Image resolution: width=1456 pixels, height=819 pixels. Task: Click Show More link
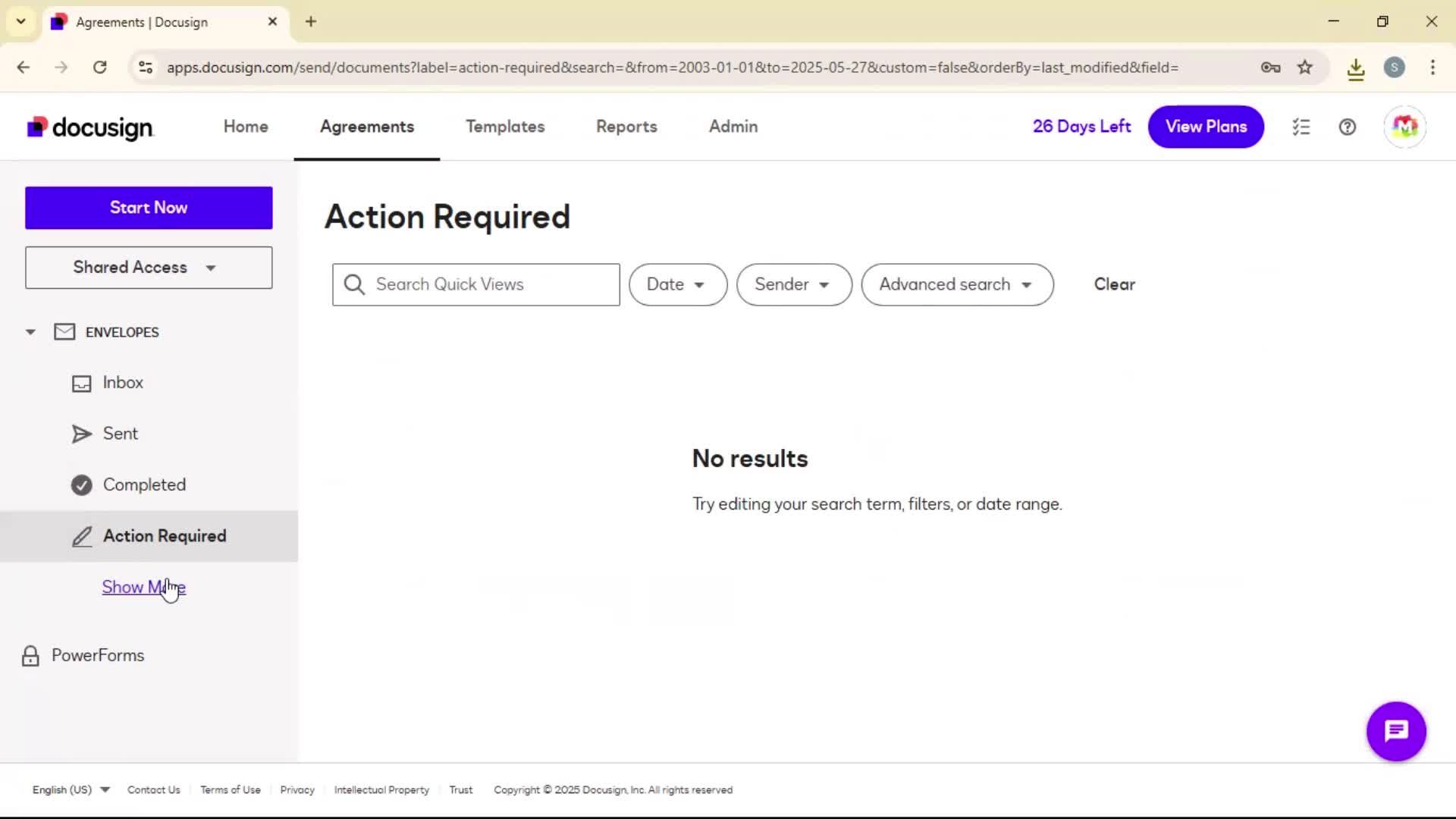[x=143, y=587]
